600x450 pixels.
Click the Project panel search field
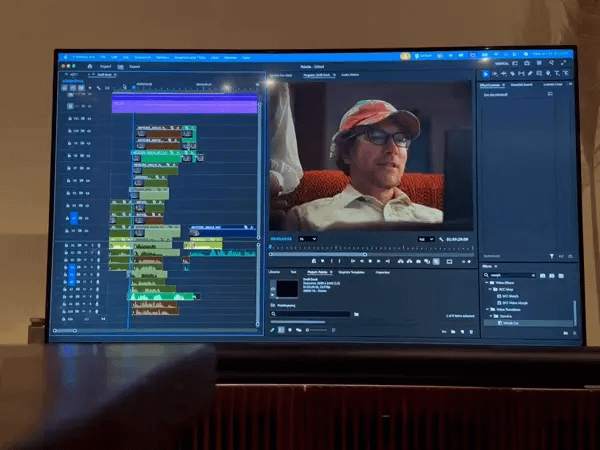click(311, 314)
